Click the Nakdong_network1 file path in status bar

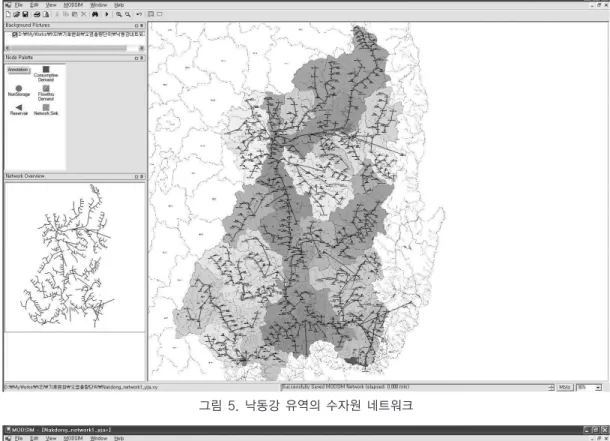(81, 387)
